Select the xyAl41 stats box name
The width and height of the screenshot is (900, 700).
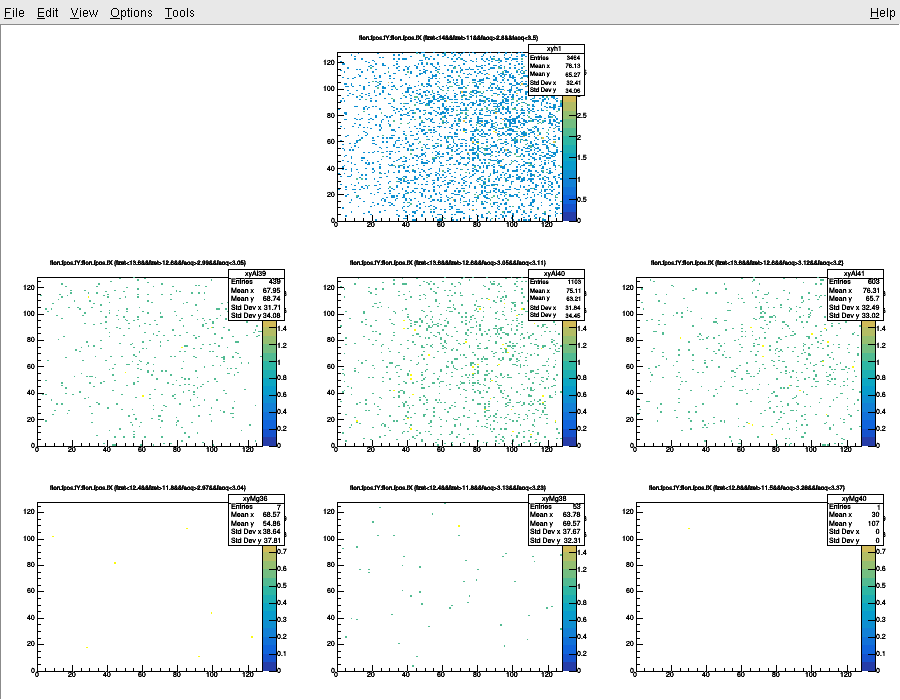click(855, 274)
